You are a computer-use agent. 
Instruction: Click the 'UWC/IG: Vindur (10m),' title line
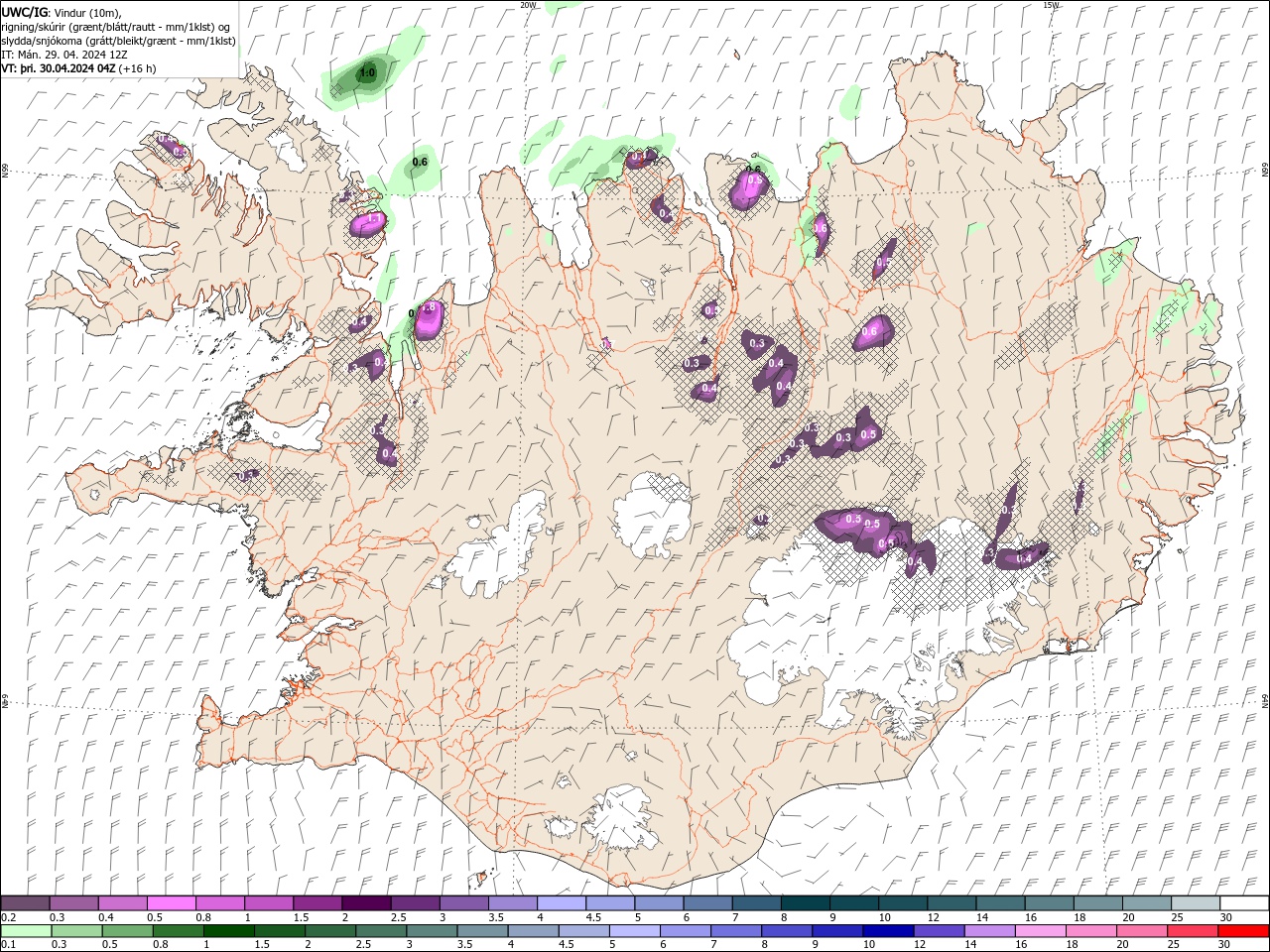62,12
